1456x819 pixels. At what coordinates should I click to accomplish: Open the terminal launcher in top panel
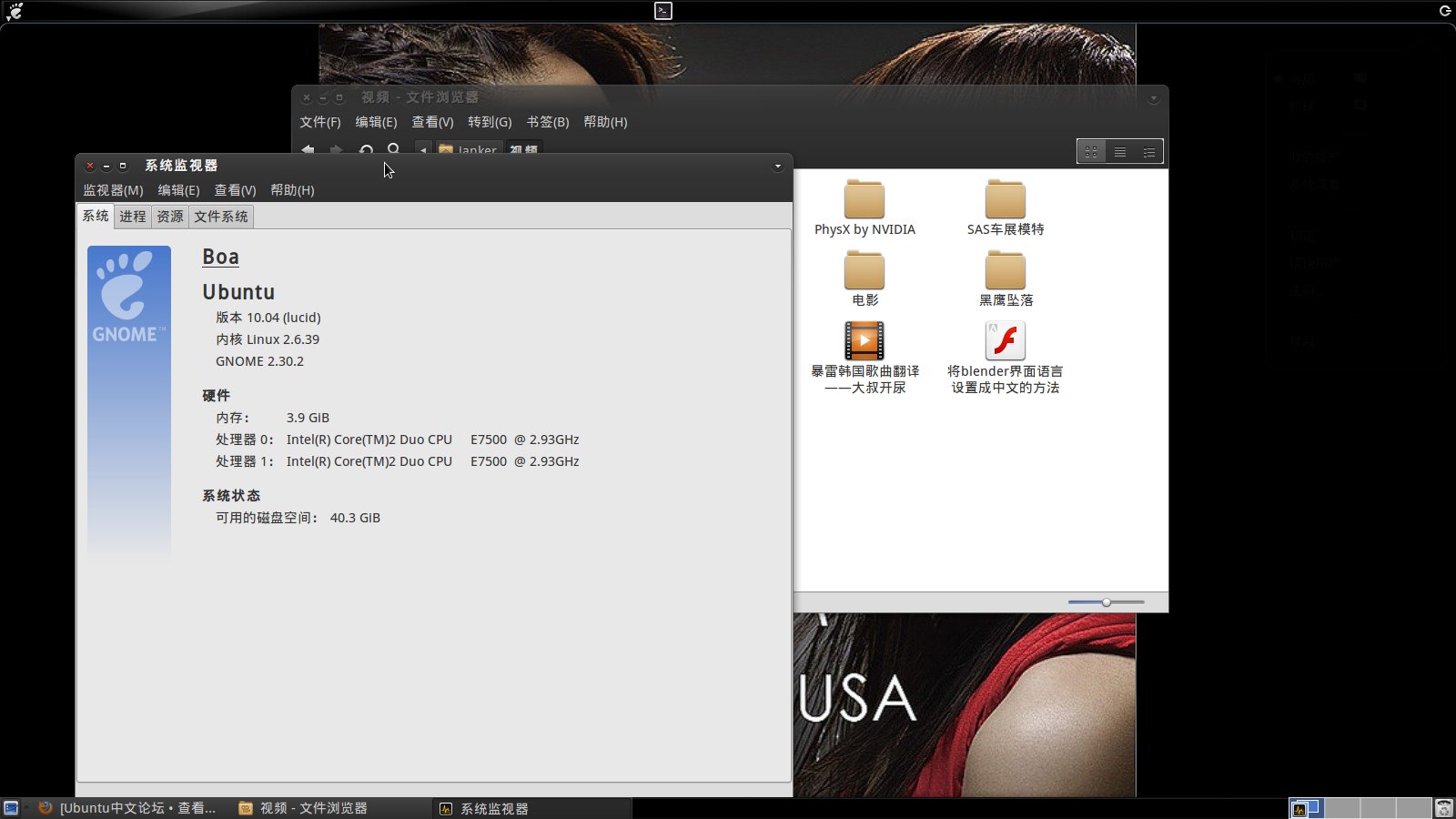663,11
